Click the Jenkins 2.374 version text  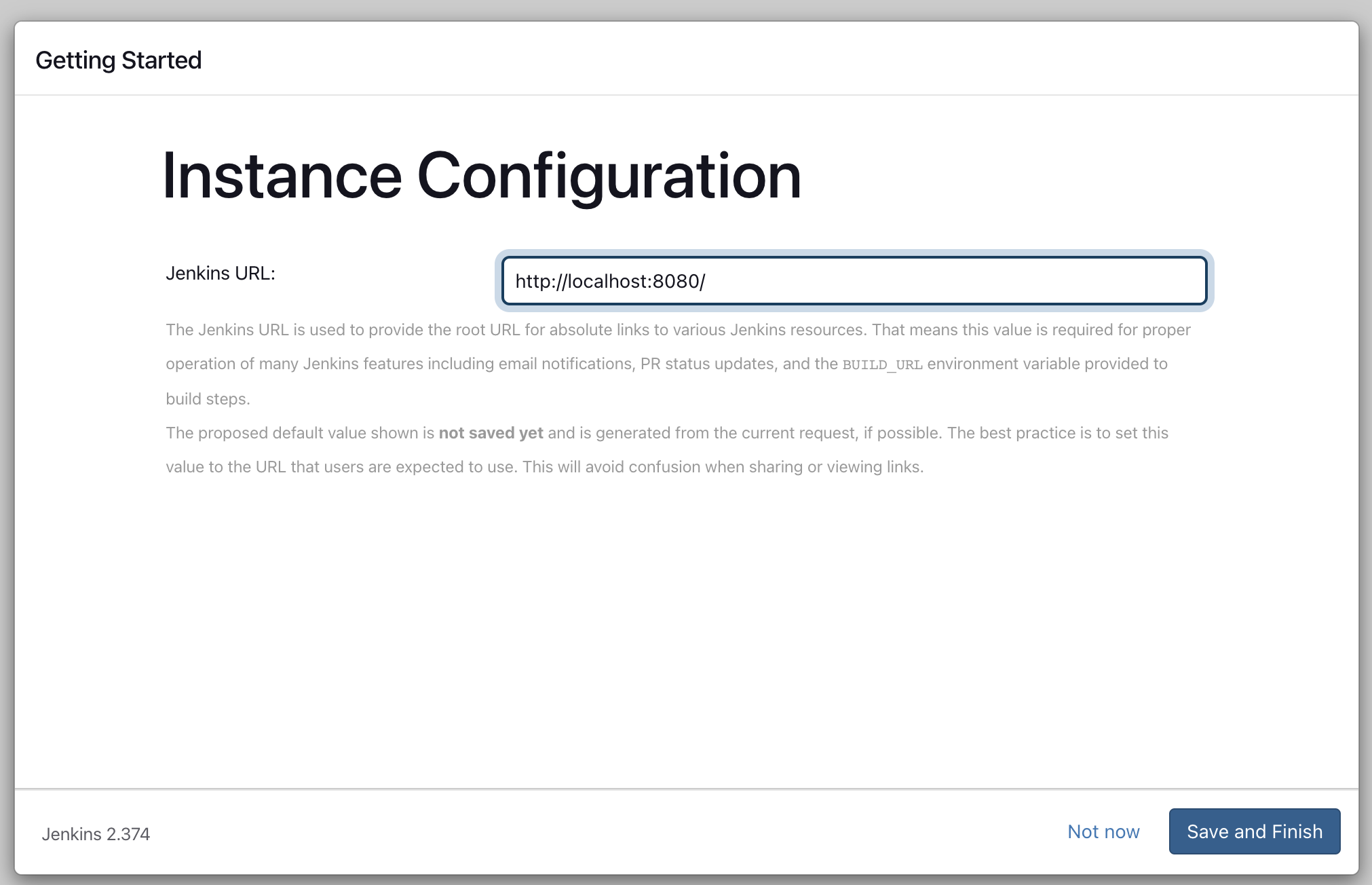[x=96, y=834]
